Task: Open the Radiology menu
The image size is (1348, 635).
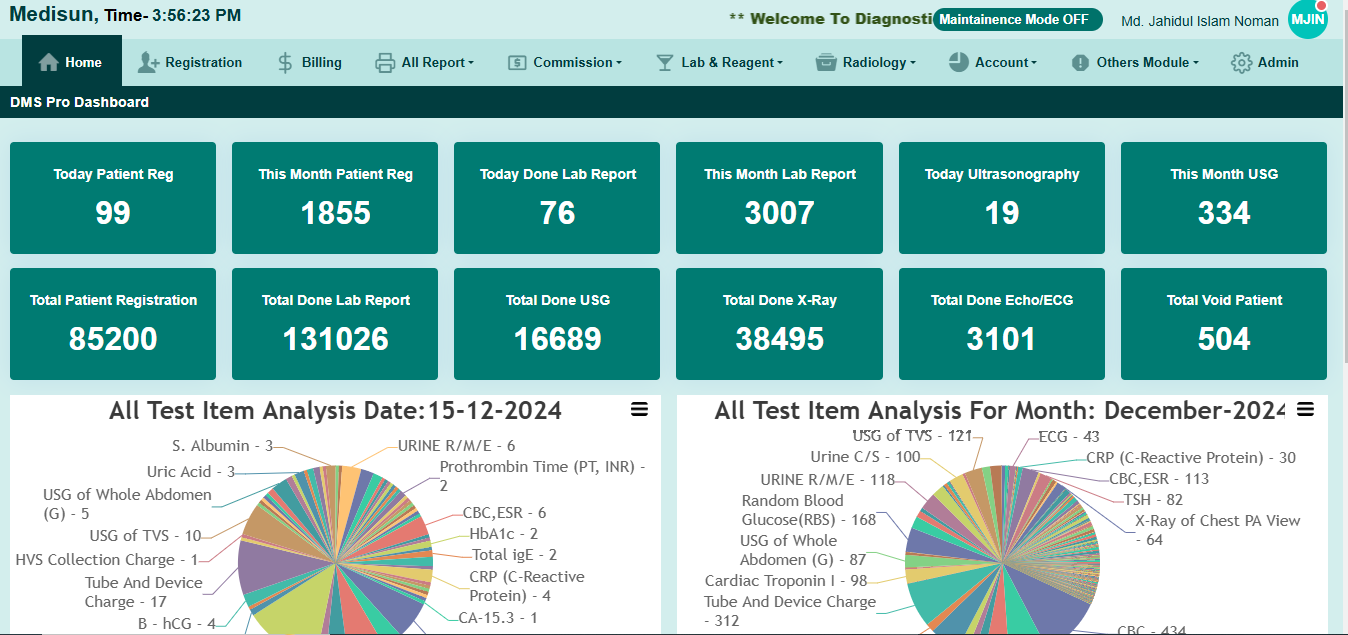Action: [x=878, y=62]
